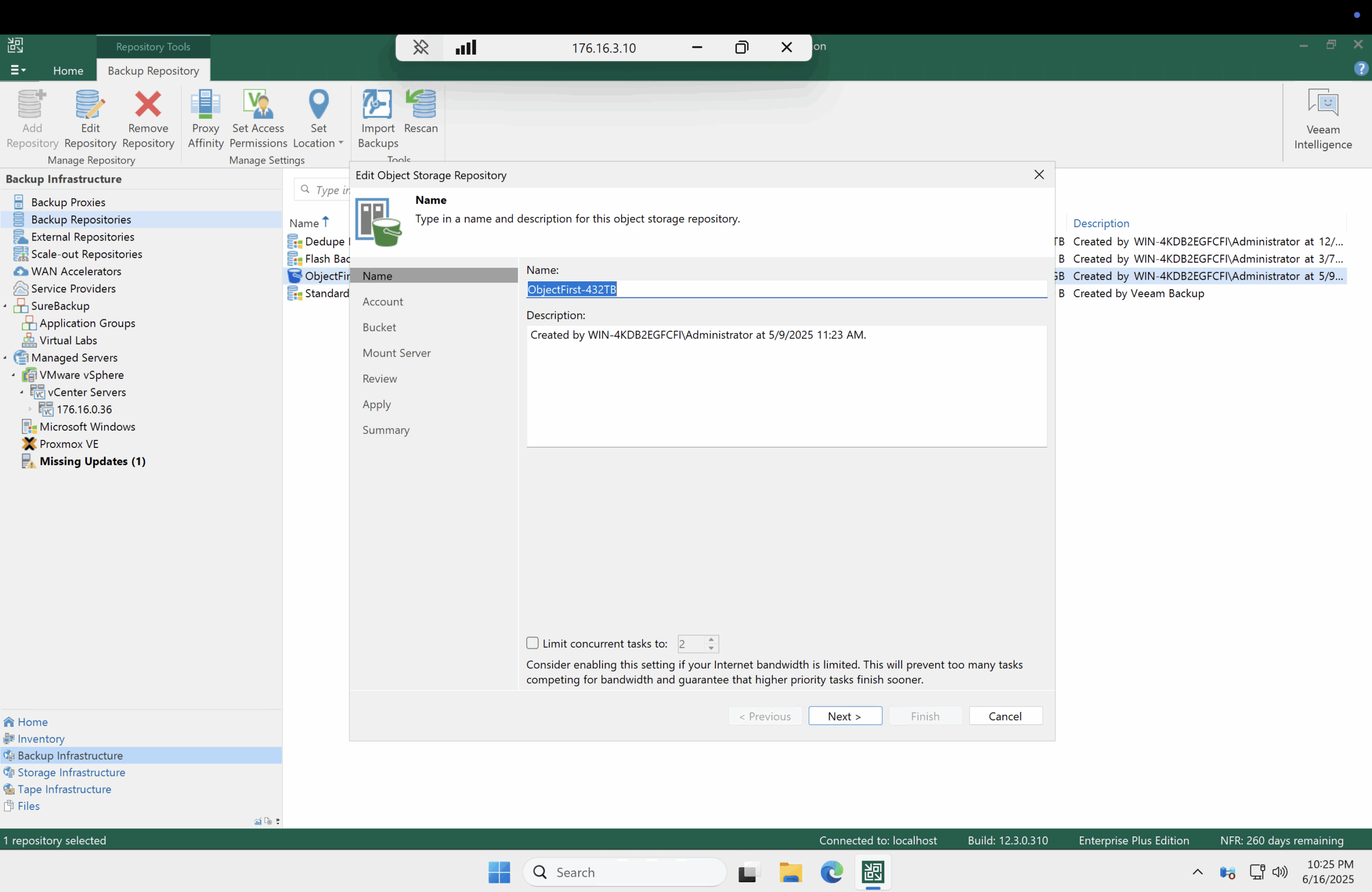
Task: Switch to the Home ribbon tab
Action: (x=68, y=70)
